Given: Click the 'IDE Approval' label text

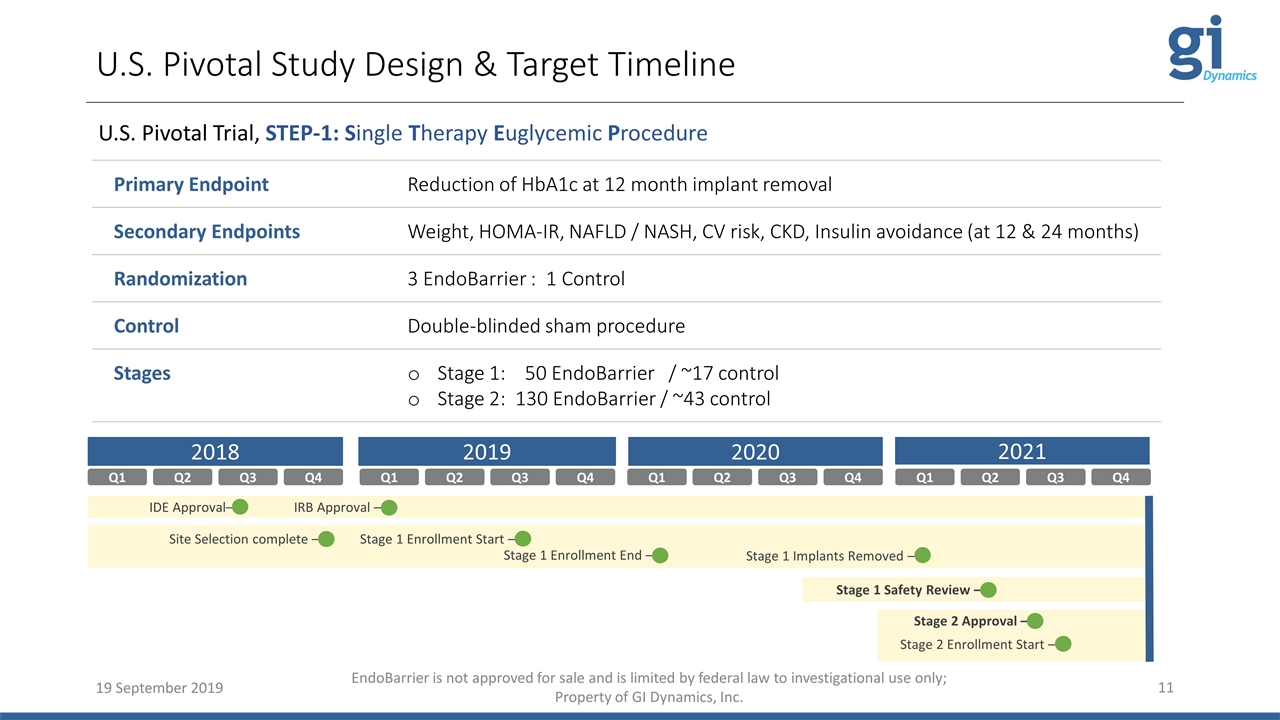Looking at the screenshot, I should click(188, 508).
